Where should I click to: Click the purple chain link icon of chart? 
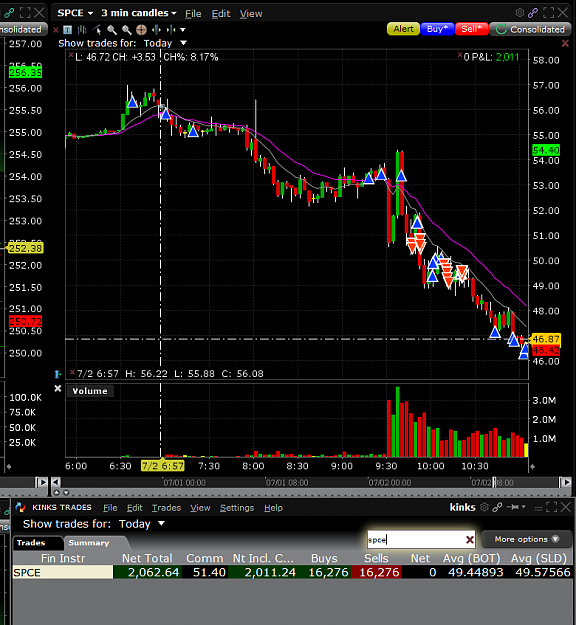pos(533,13)
